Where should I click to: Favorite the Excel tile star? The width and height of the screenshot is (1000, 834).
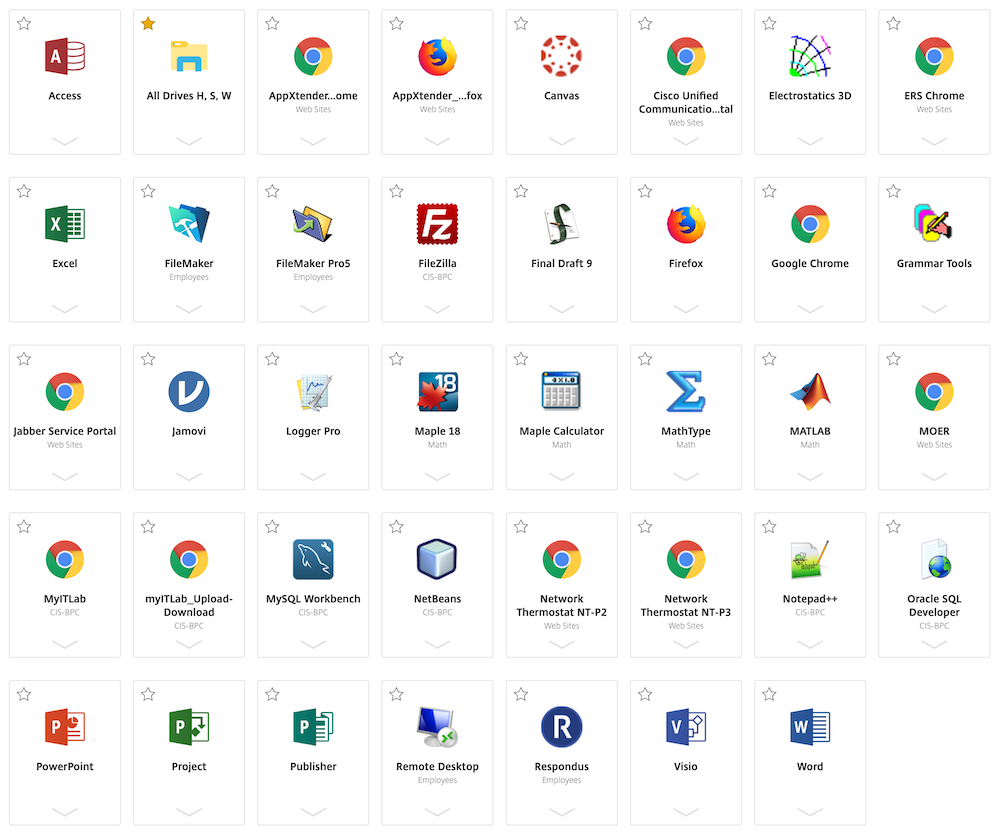[x=24, y=191]
